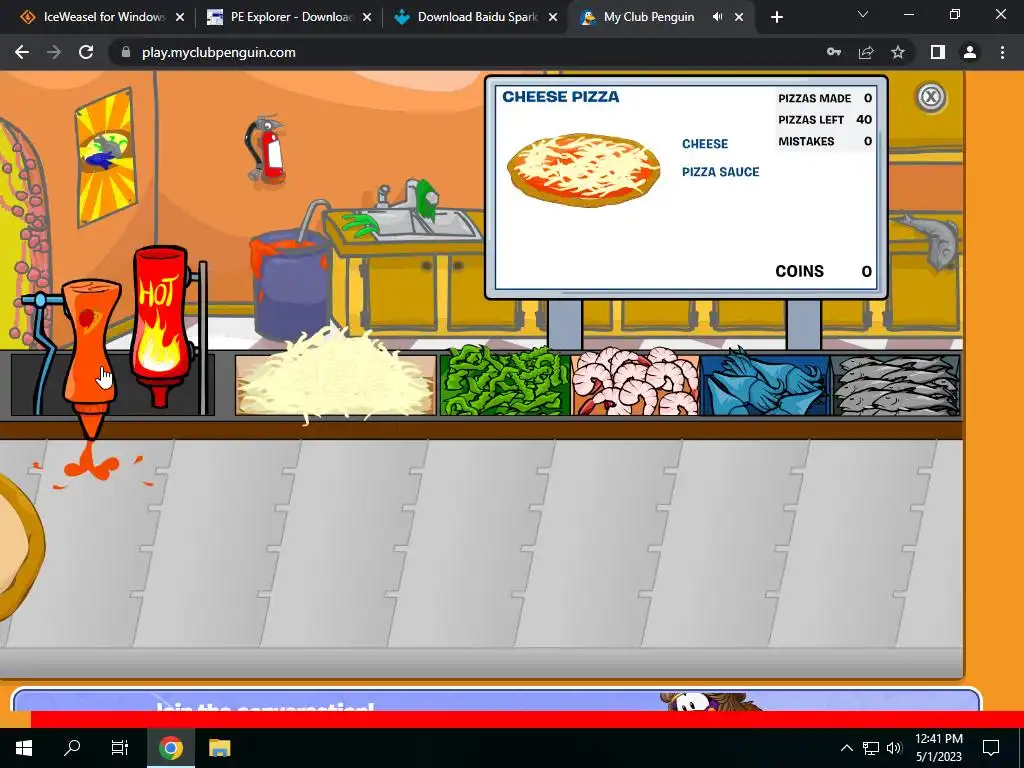
Task: Close the My Club Penguin tab
Action: click(x=739, y=17)
